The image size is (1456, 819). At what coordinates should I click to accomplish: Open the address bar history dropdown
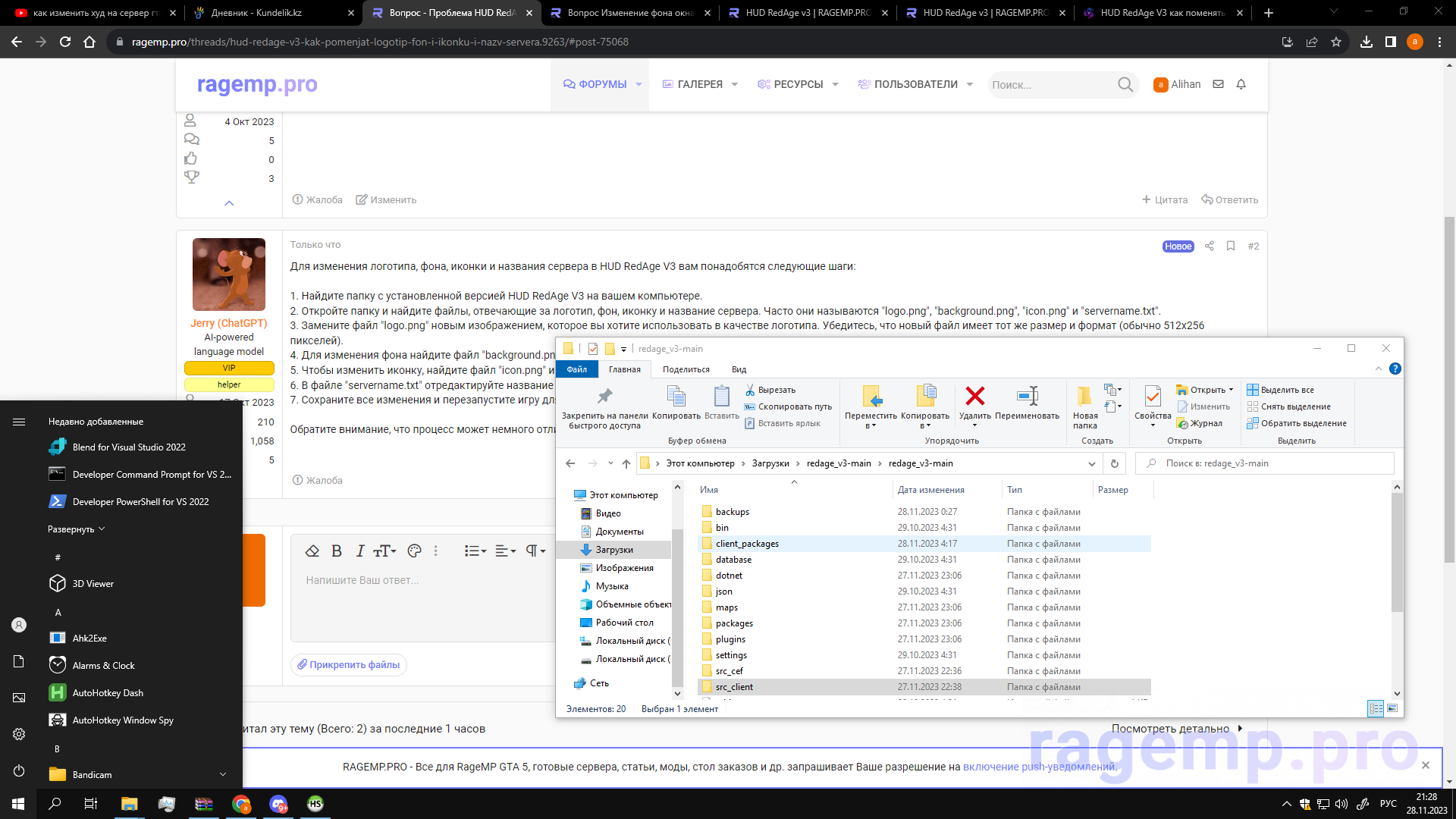(1091, 463)
